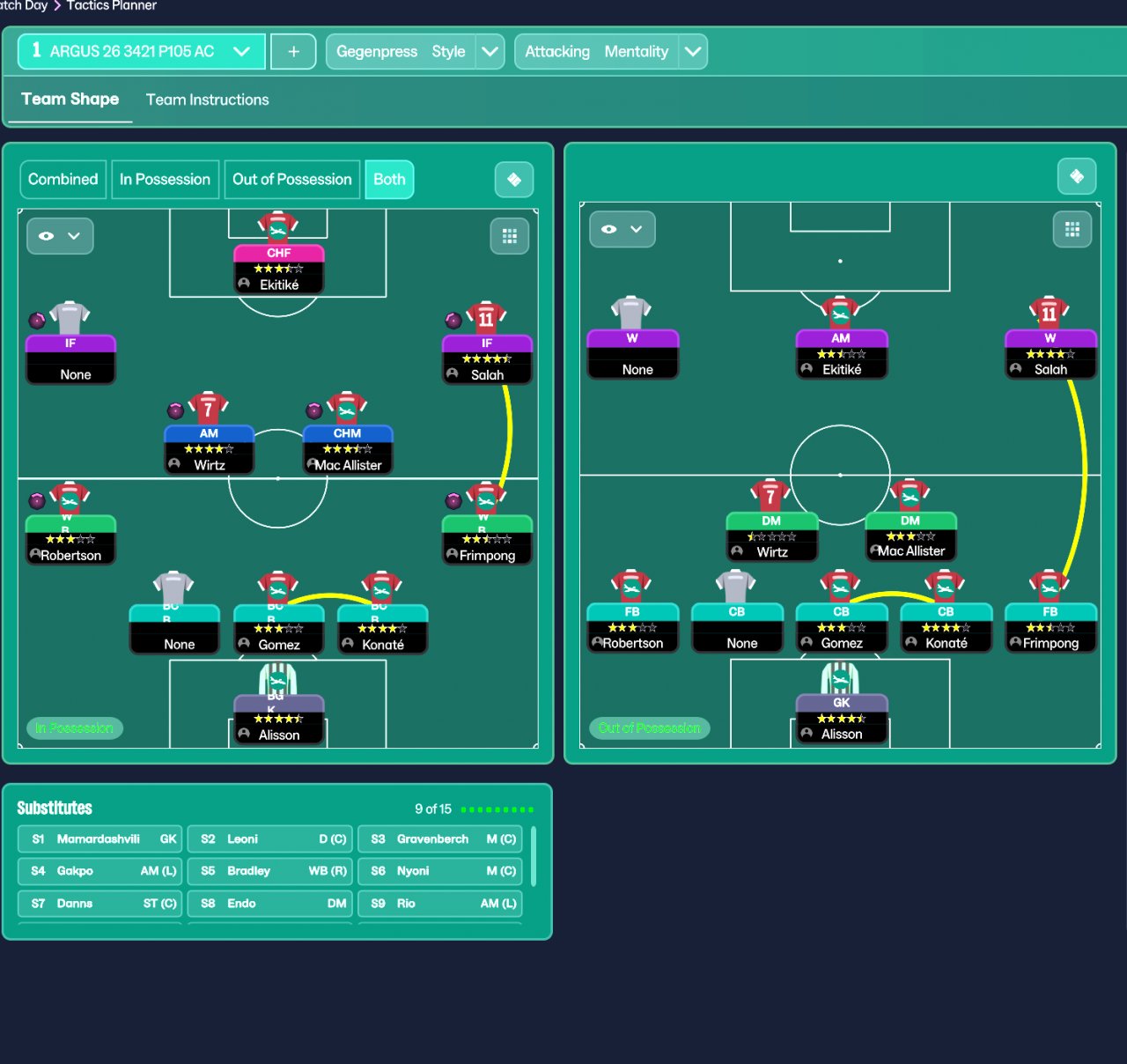The image size is (1127, 1064).
Task: Switch pitch view to Combined
Action: [63, 180]
